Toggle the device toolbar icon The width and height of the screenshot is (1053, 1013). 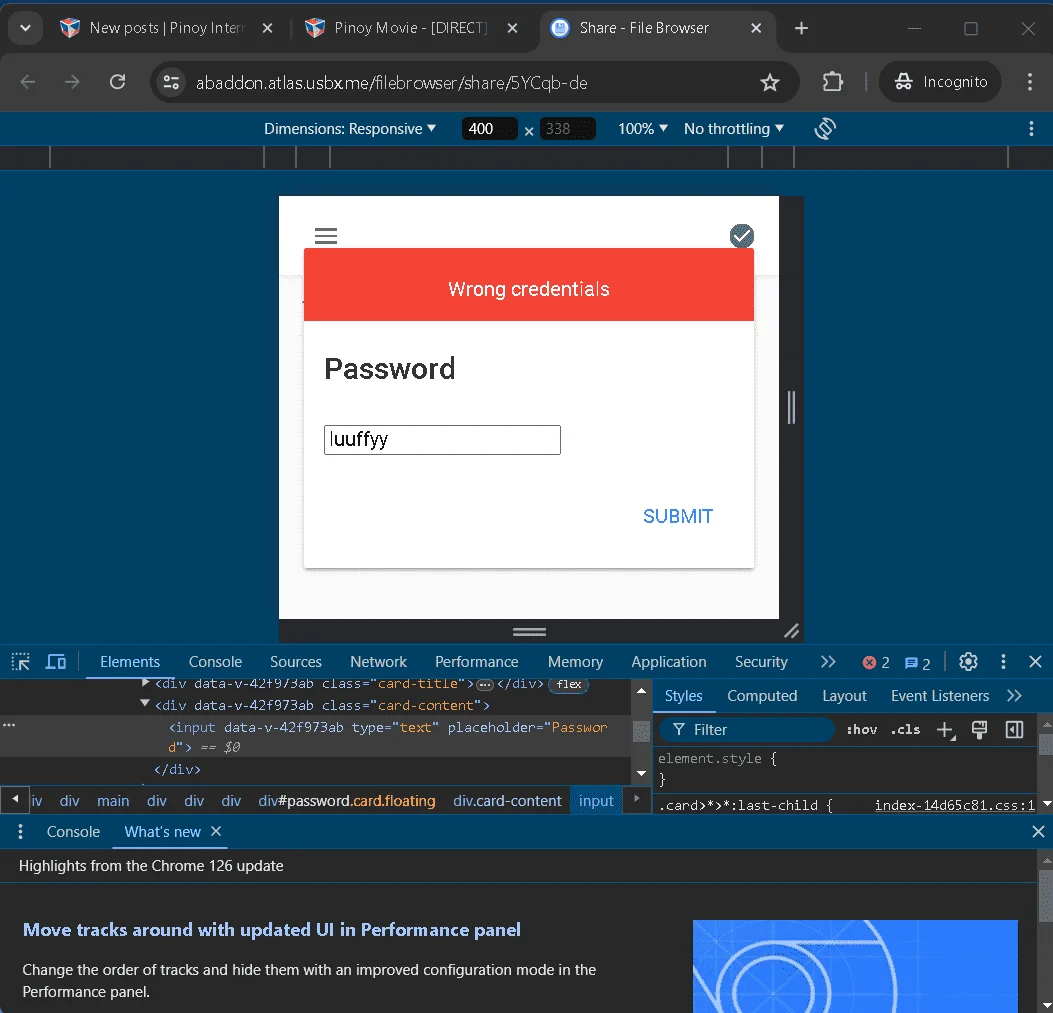(x=56, y=662)
